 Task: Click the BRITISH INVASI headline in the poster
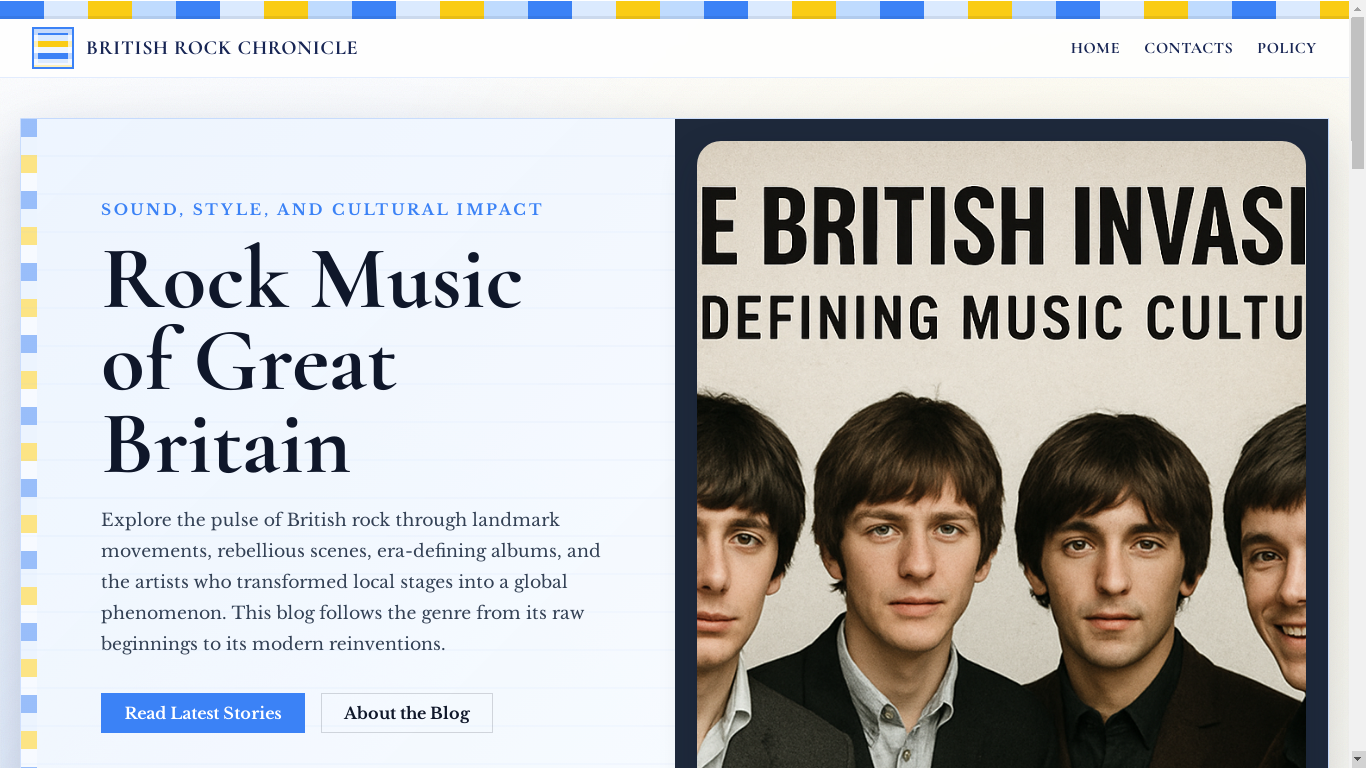tap(1001, 222)
